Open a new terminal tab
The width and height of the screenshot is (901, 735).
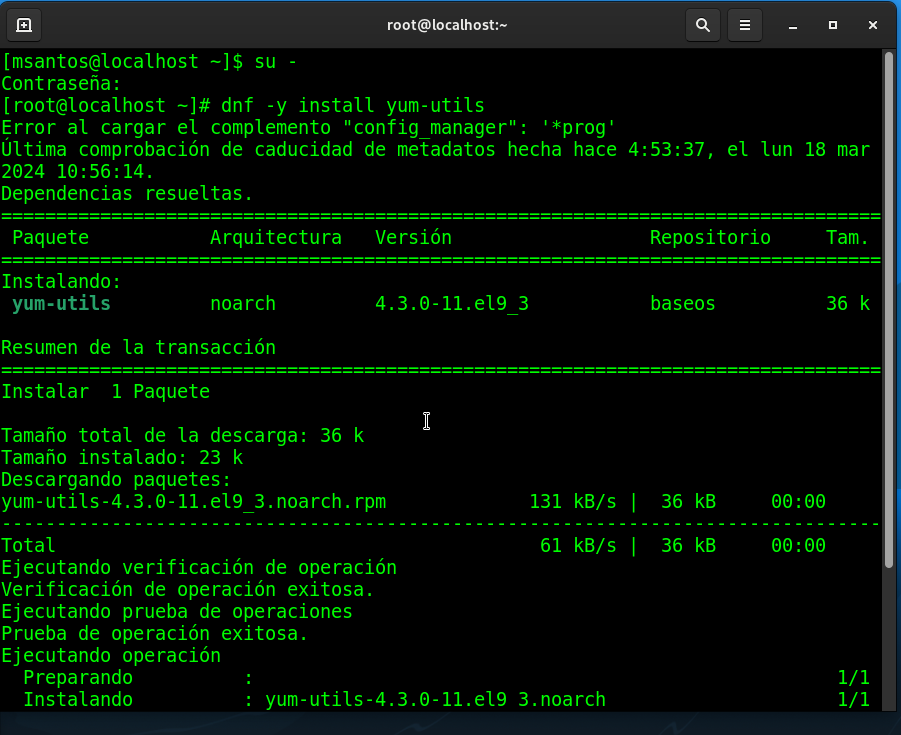(x=24, y=25)
